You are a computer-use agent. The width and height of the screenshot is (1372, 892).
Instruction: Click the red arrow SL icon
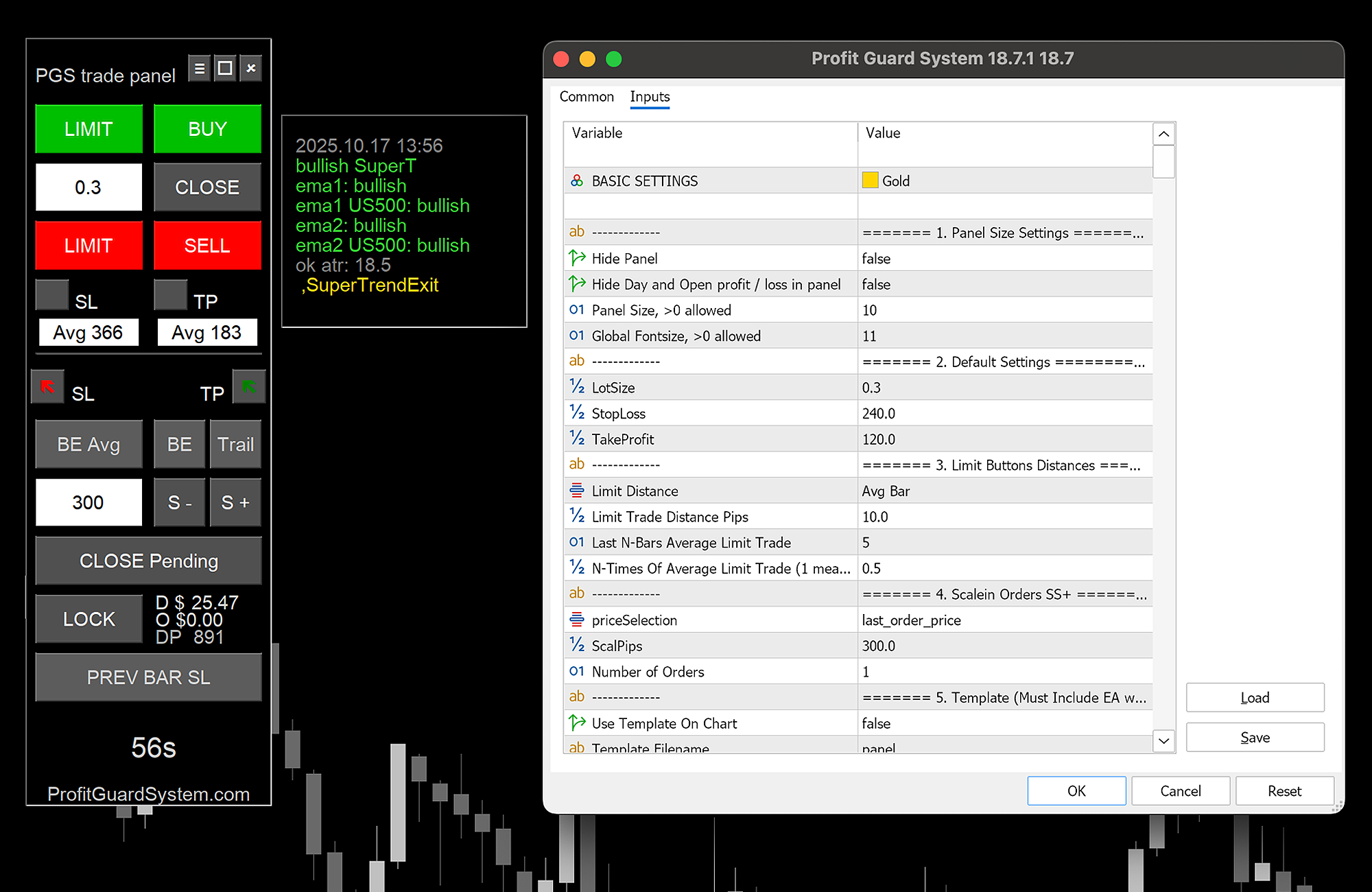[47, 387]
